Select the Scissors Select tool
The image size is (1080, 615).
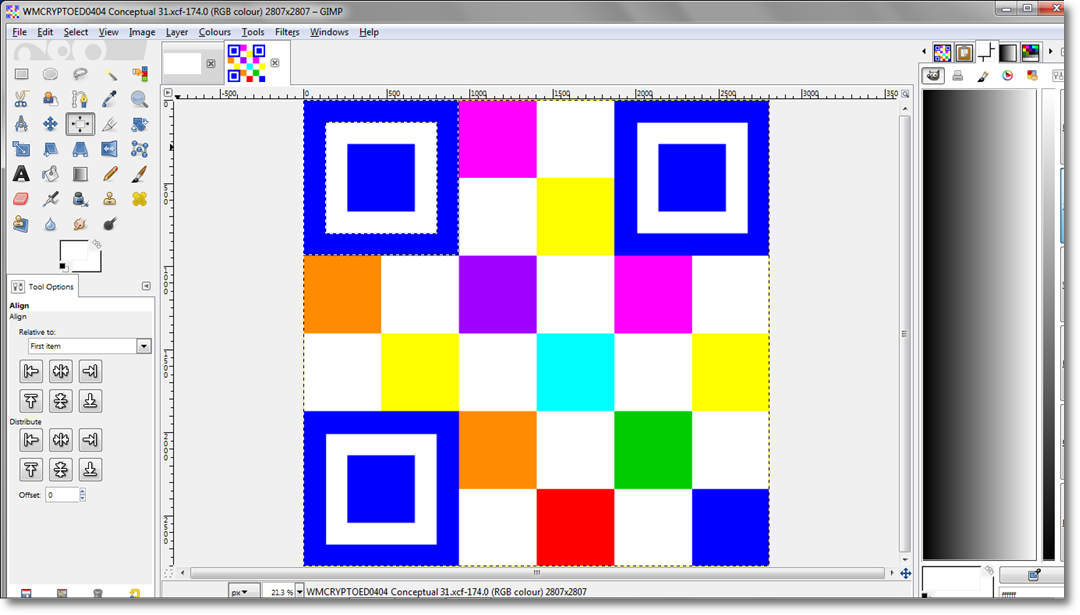21,99
